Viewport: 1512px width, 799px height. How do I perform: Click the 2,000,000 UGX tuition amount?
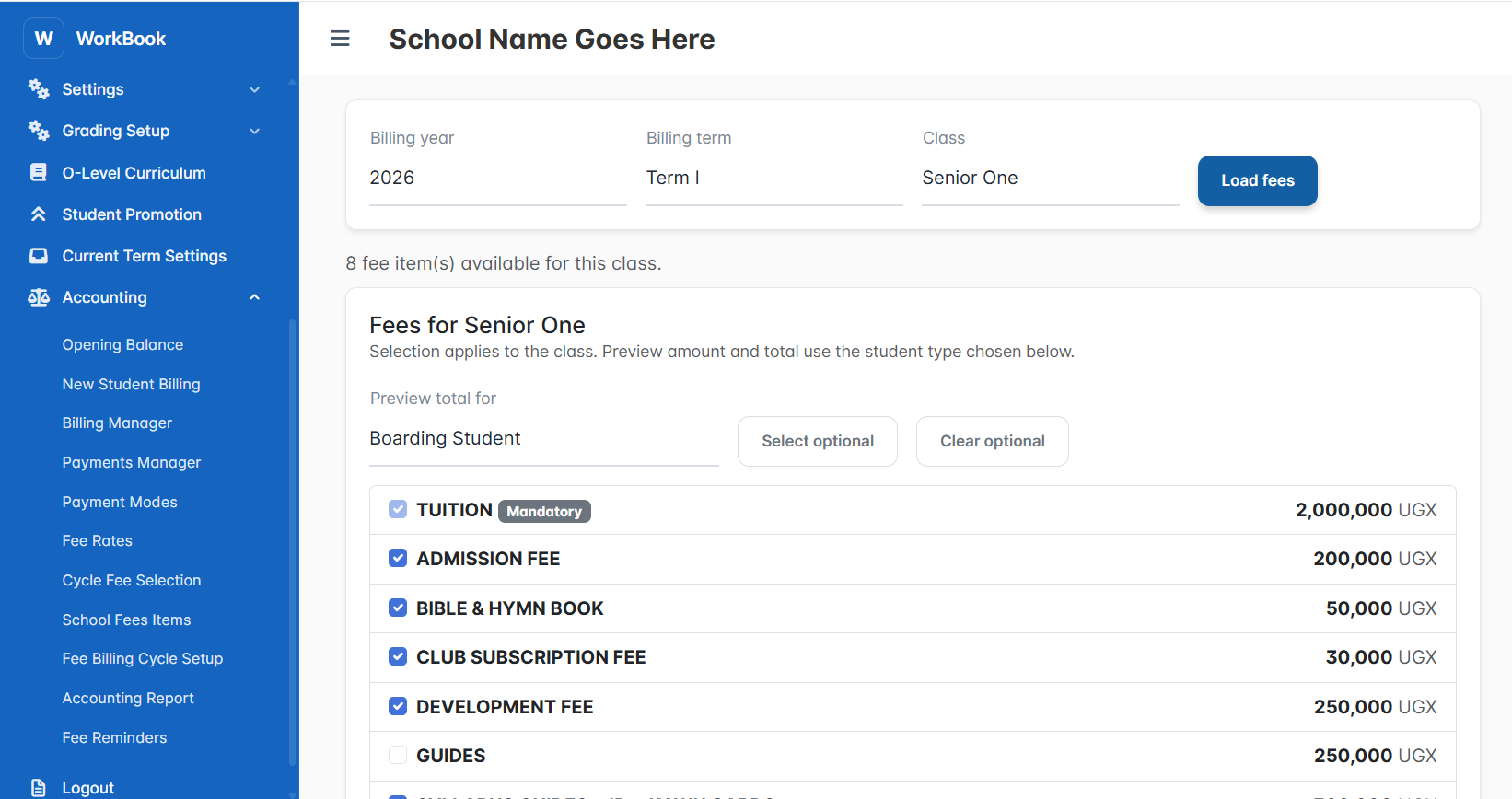click(x=1366, y=510)
